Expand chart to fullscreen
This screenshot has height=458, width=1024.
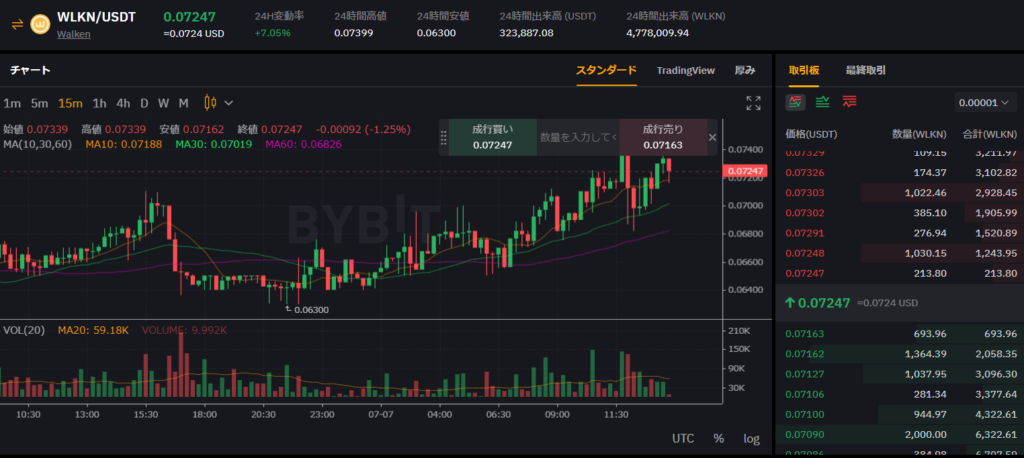tap(753, 103)
